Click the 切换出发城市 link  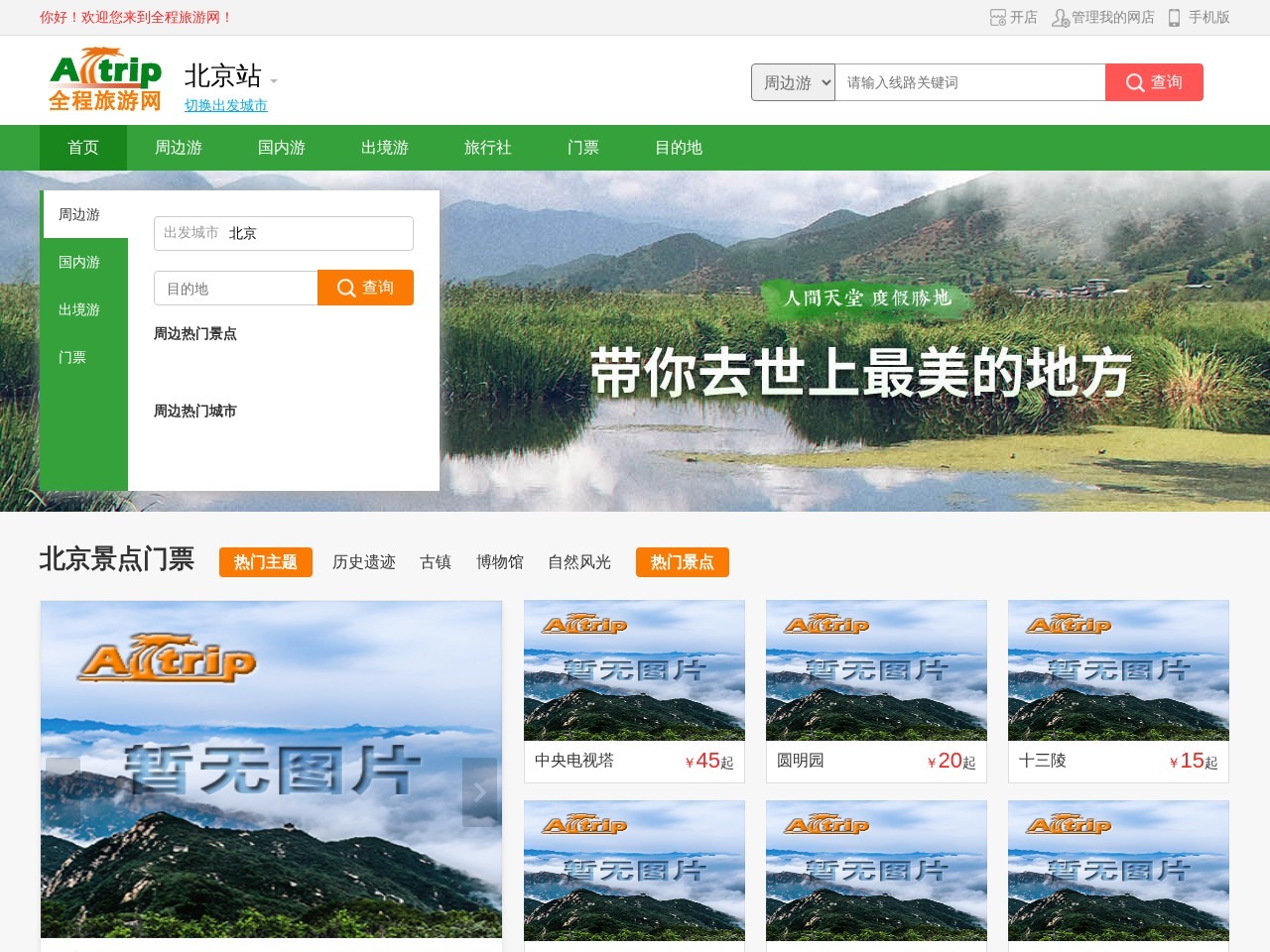226,105
